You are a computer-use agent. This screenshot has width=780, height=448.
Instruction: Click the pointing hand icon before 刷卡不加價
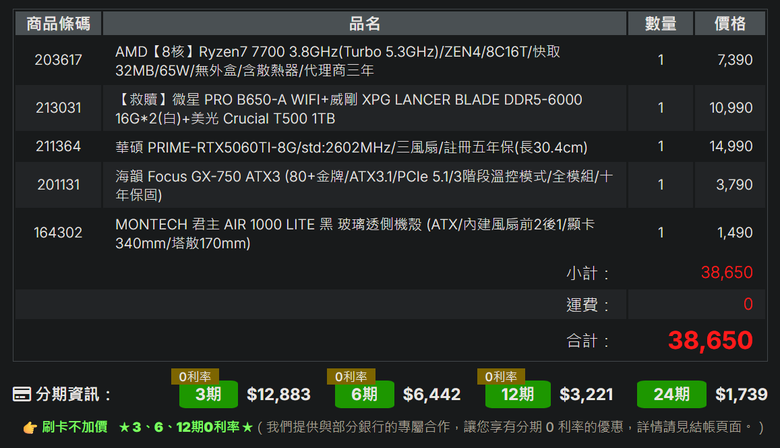tap(30, 428)
